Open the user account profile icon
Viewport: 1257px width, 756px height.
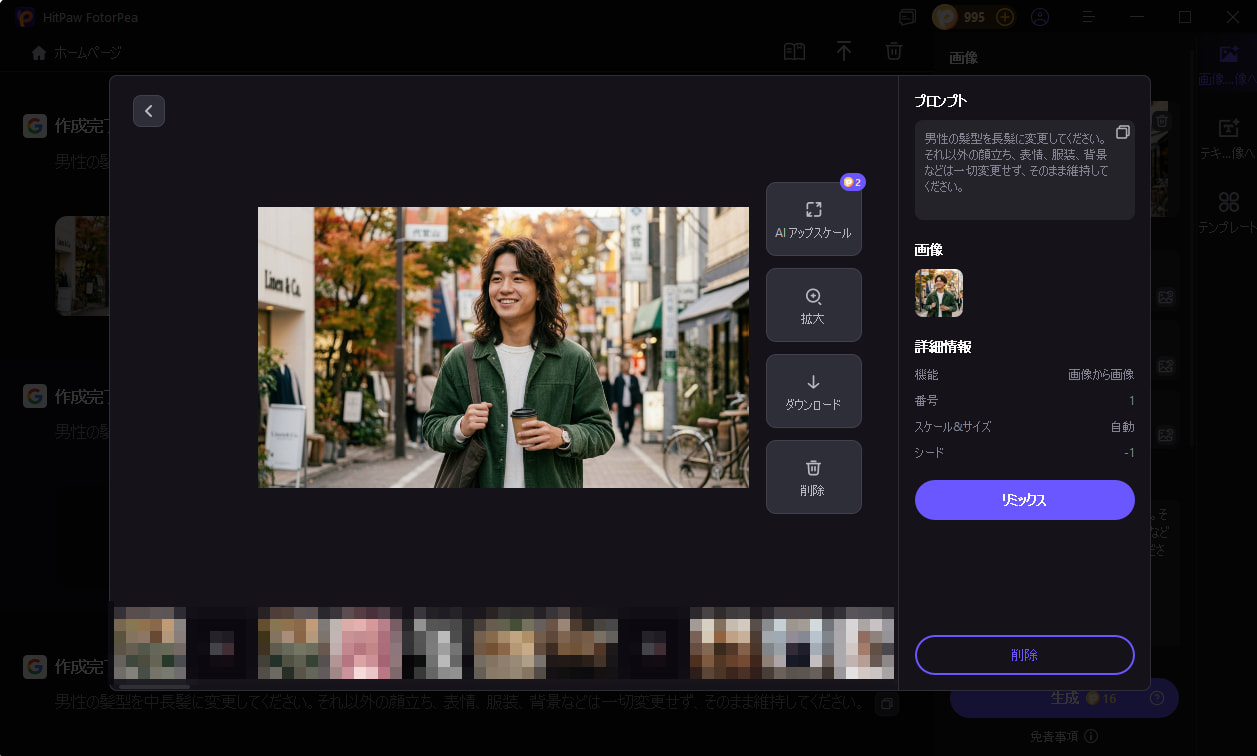(1040, 17)
